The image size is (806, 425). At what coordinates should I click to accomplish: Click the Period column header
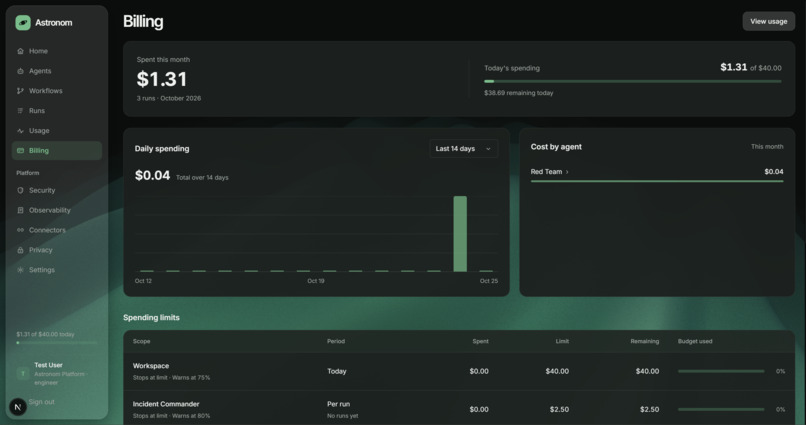[x=336, y=341]
